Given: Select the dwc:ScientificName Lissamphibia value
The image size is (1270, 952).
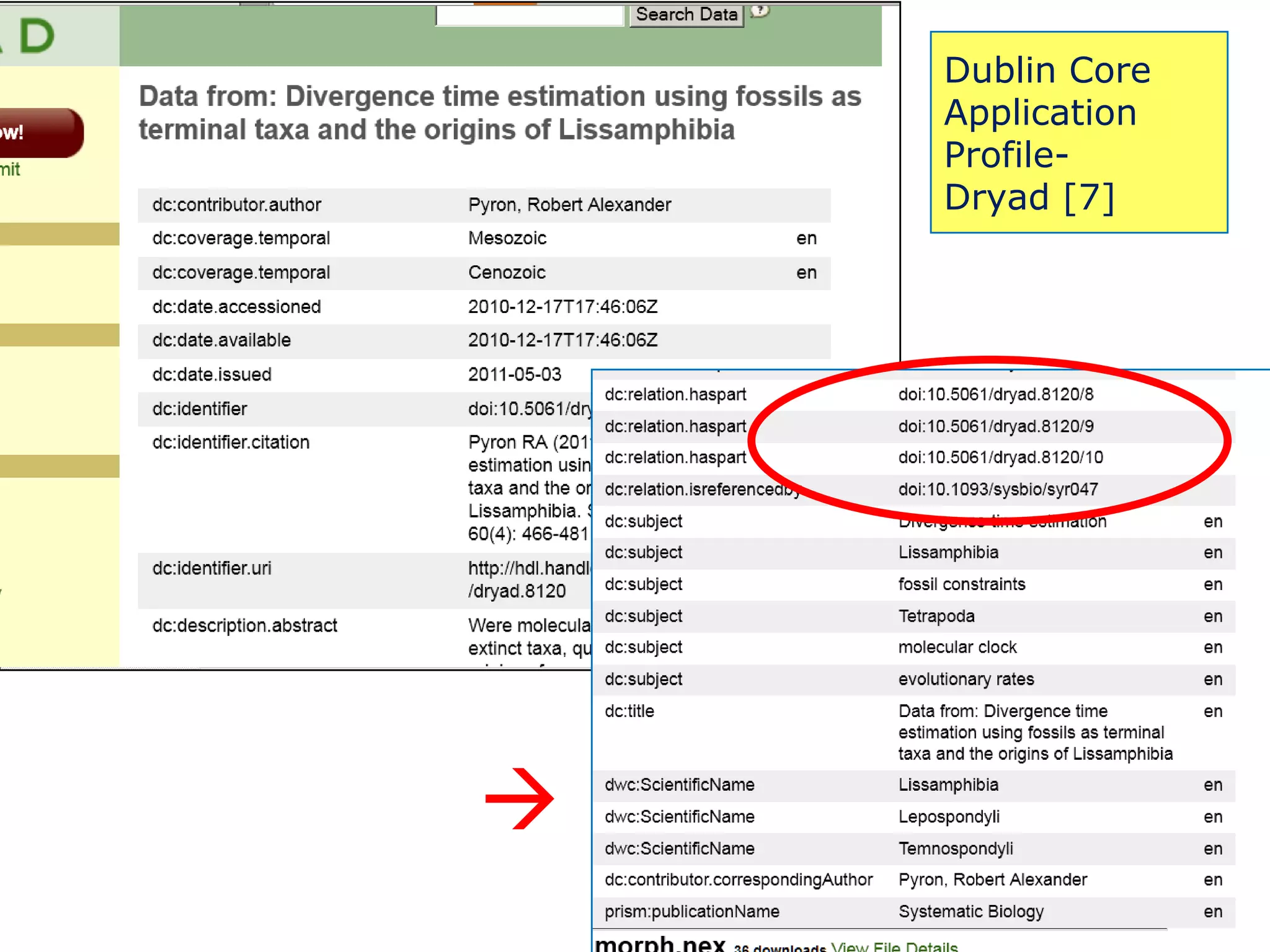Looking at the screenshot, I should click(x=948, y=785).
